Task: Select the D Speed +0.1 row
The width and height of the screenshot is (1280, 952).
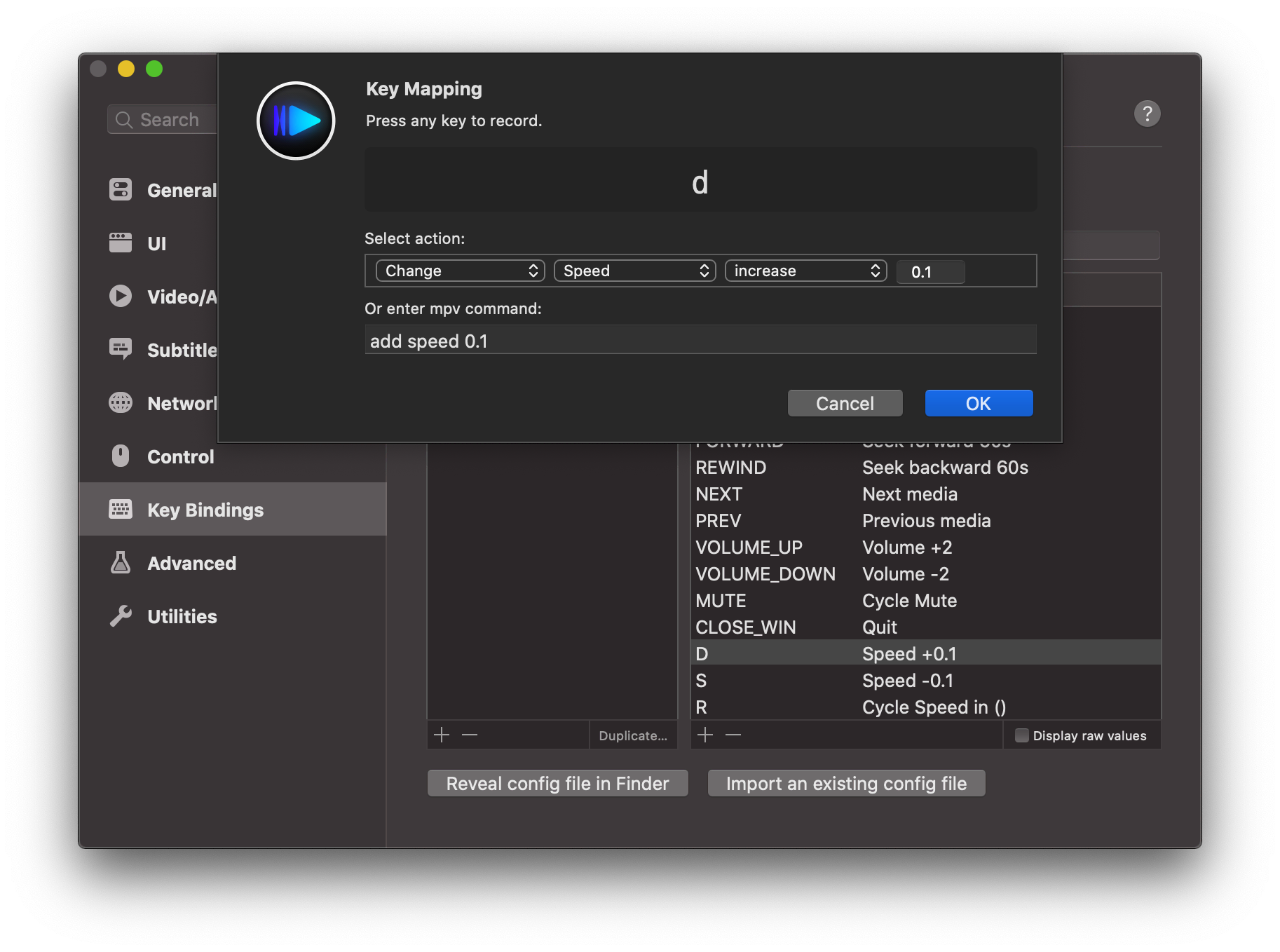Action: 925,654
